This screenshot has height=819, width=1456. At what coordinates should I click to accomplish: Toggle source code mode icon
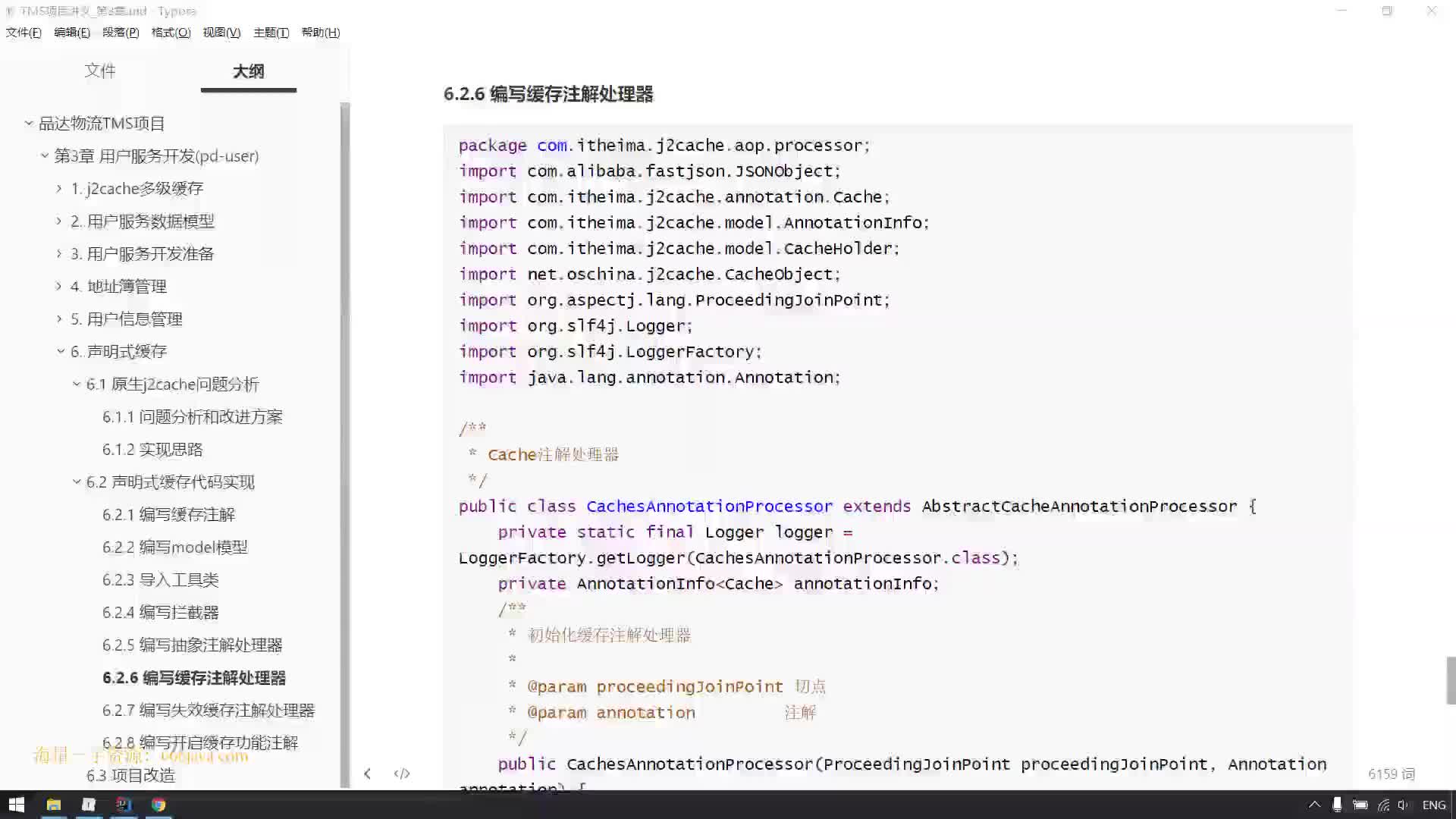(402, 773)
